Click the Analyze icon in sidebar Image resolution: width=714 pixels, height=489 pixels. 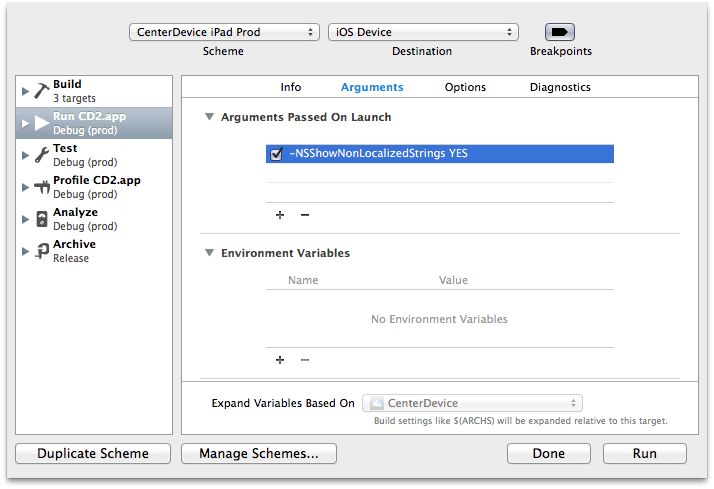42,219
